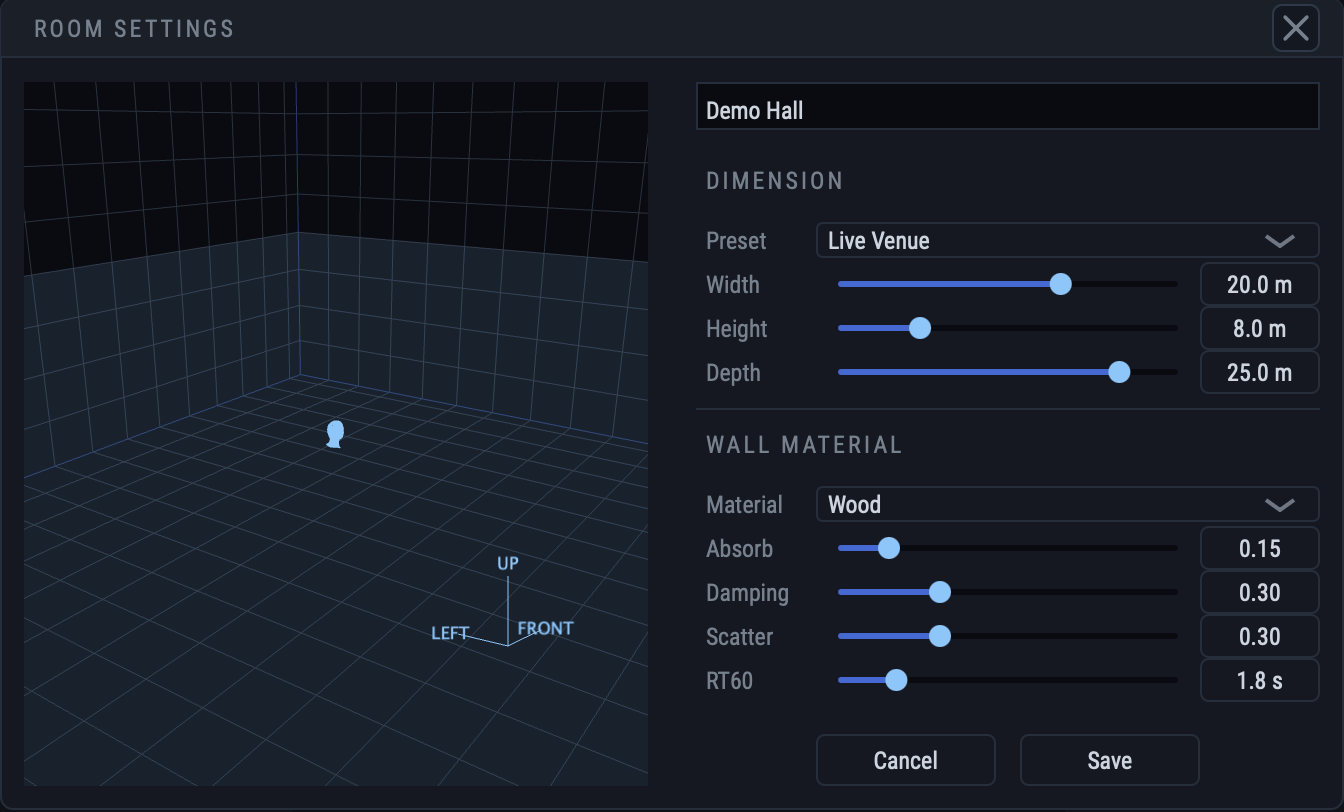Click the ROOM SETTINGS dialog title
The width and height of the screenshot is (1344, 812).
[x=134, y=29]
